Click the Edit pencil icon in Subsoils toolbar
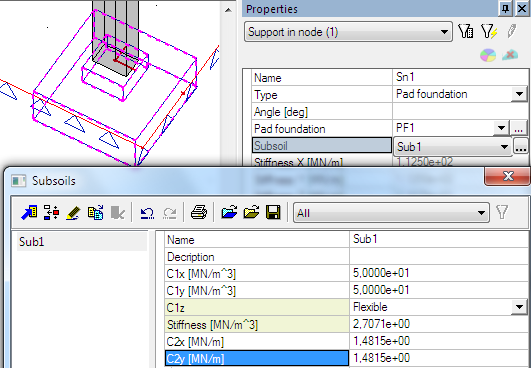 coord(73,213)
